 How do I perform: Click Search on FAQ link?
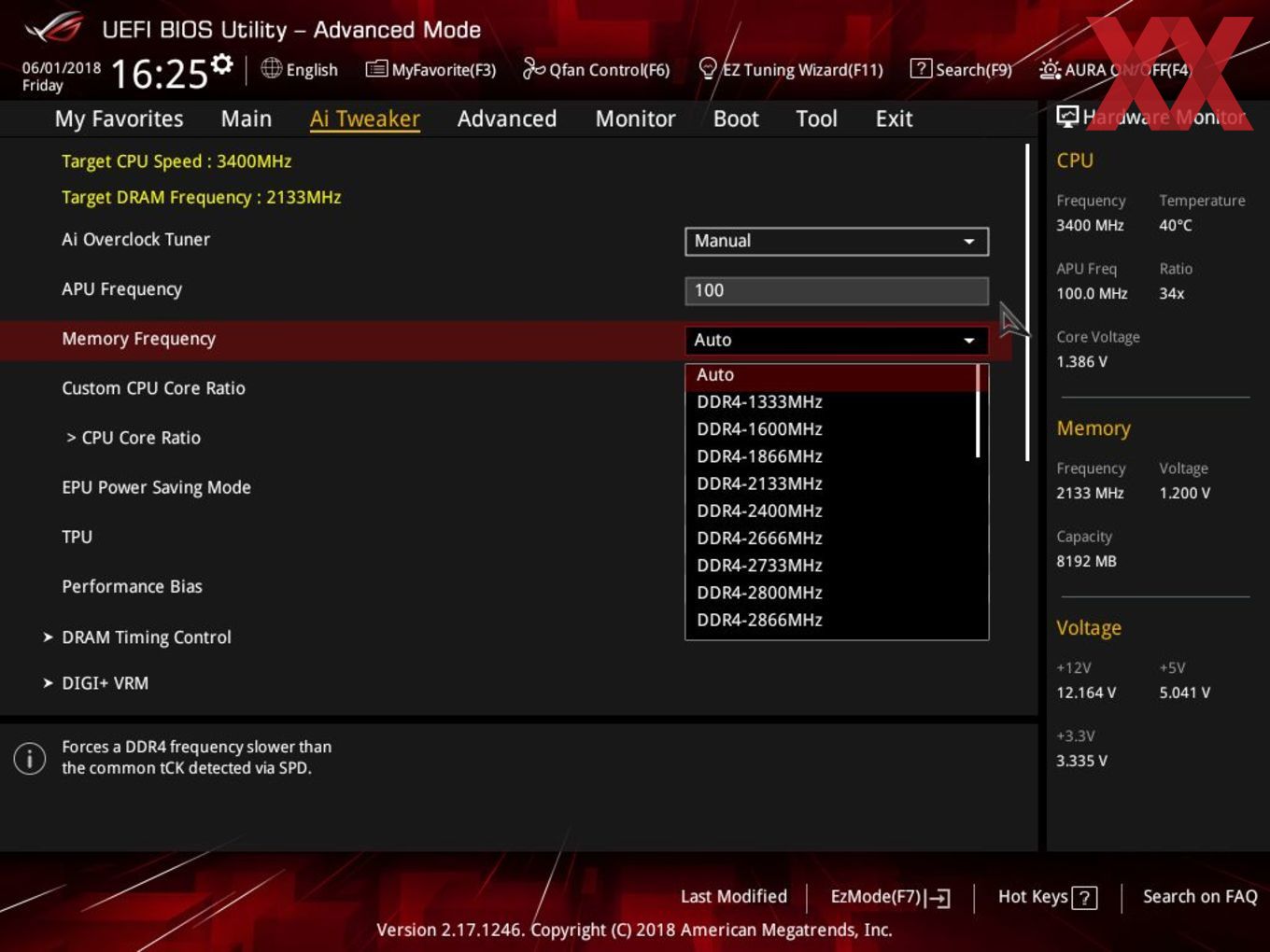[x=1200, y=897]
